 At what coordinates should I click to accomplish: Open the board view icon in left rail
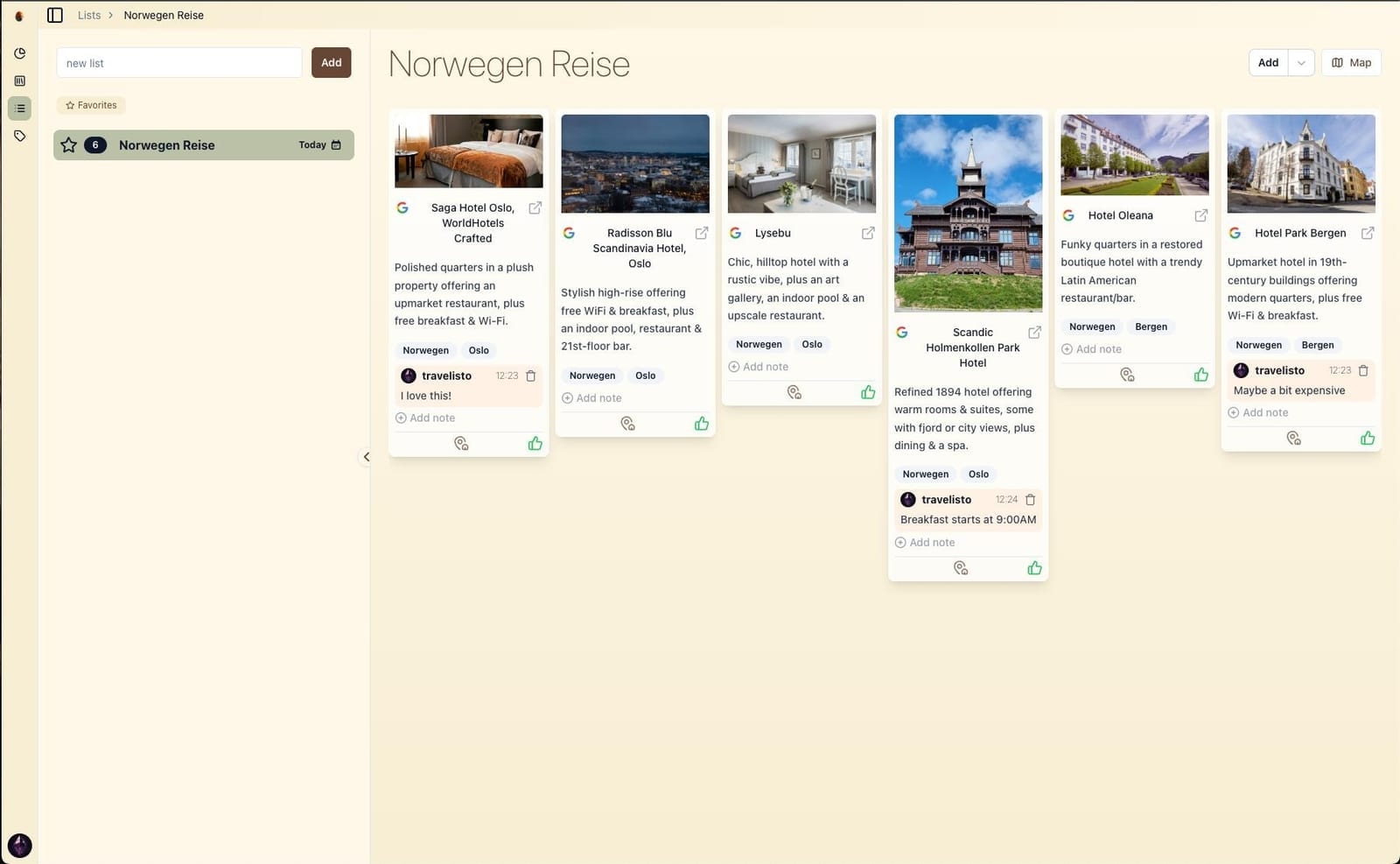[x=19, y=81]
